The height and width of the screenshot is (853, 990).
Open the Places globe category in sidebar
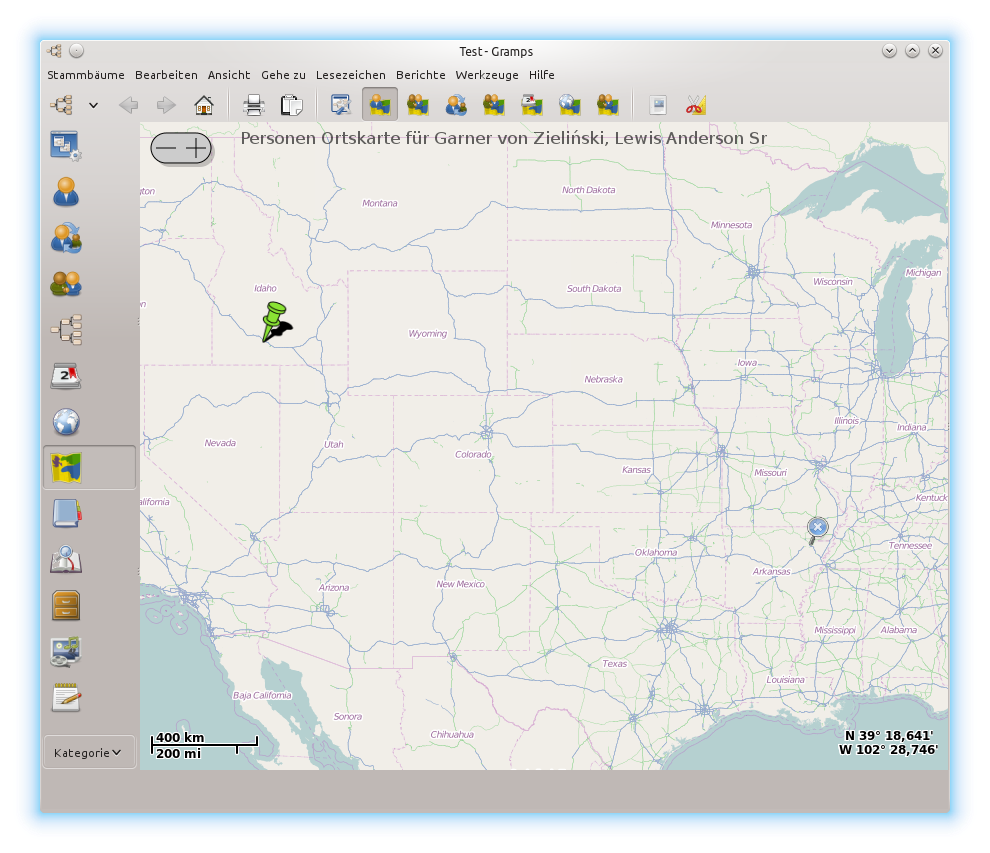pos(66,422)
